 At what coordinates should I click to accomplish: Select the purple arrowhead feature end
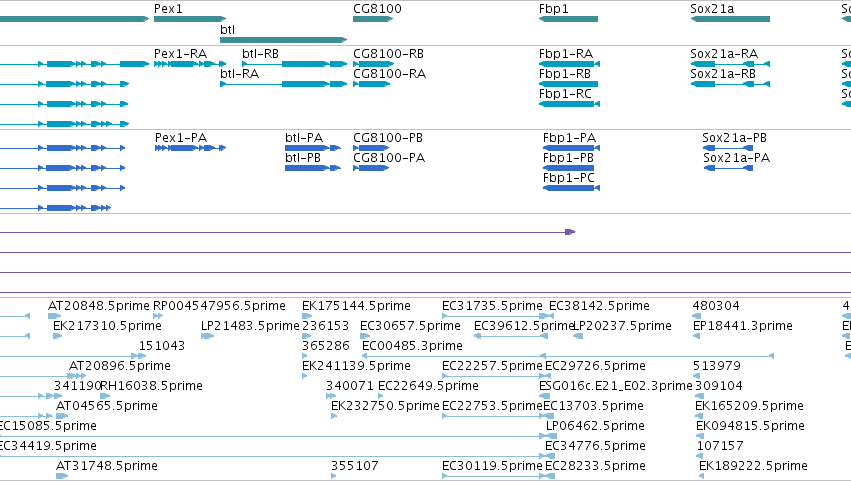[x=570, y=232]
